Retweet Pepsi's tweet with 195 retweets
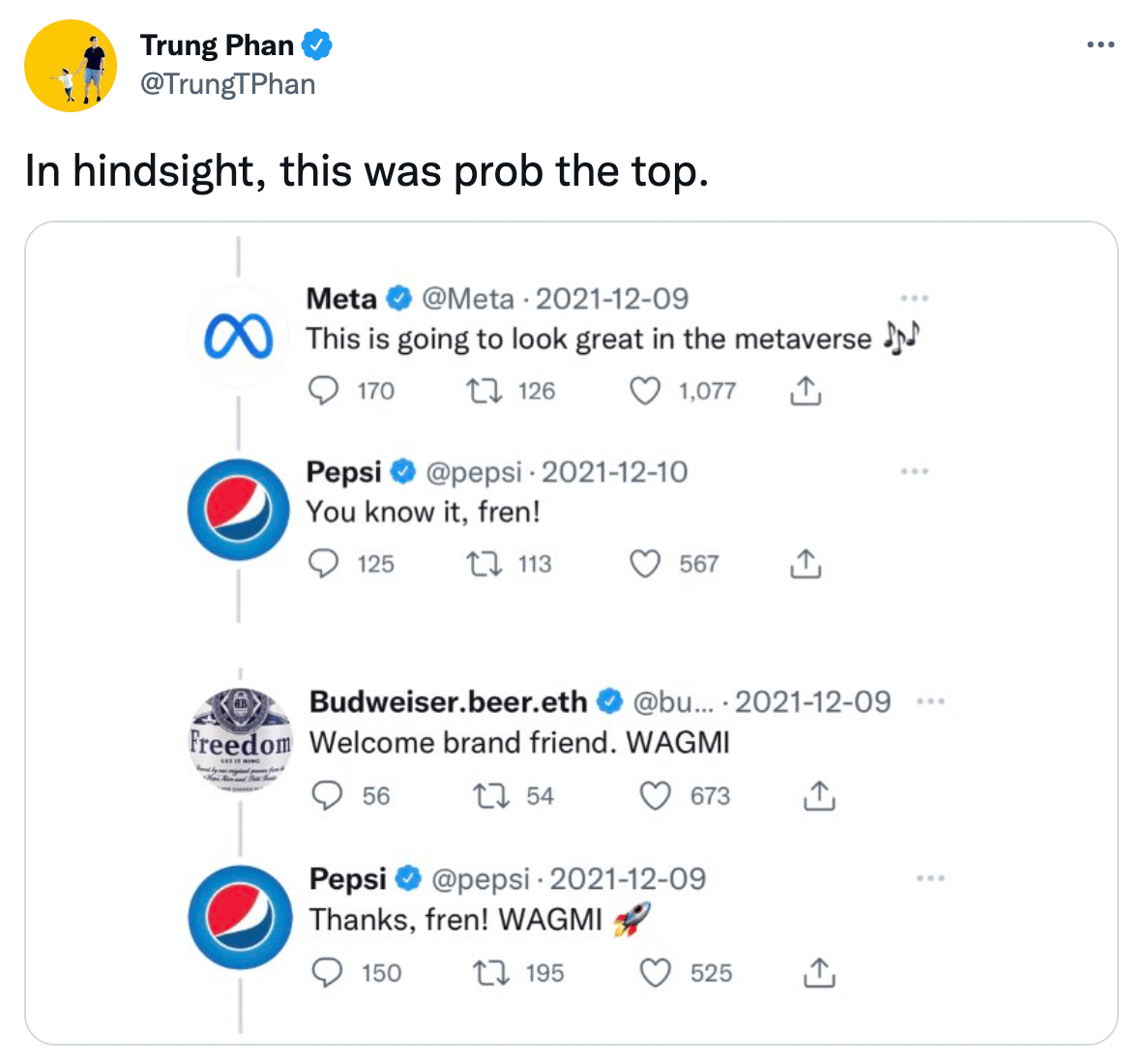The width and height of the screenshot is (1145, 1064). pos(490,972)
